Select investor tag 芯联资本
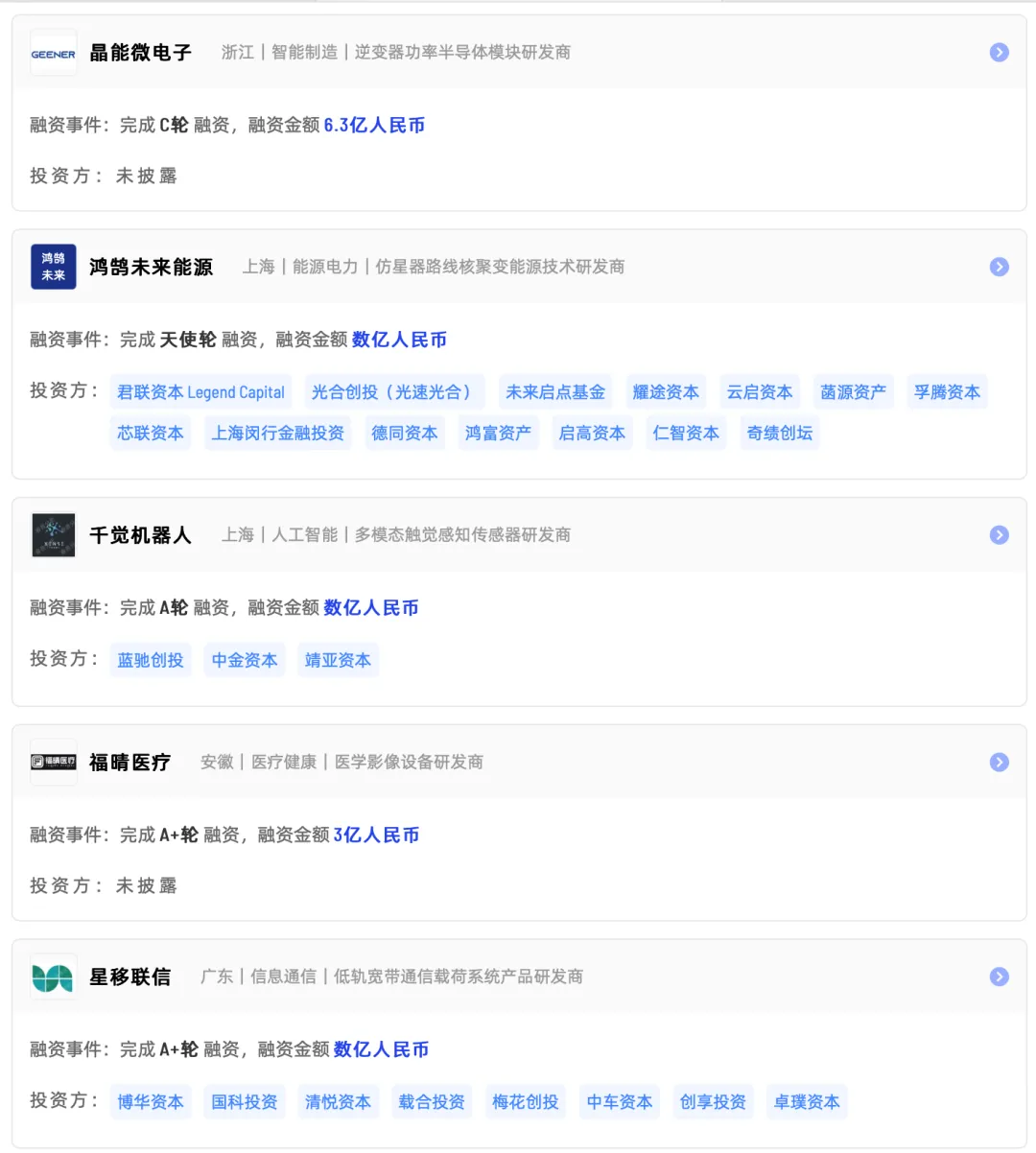Image resolution: width=1036 pixels, height=1153 pixels. point(151,434)
